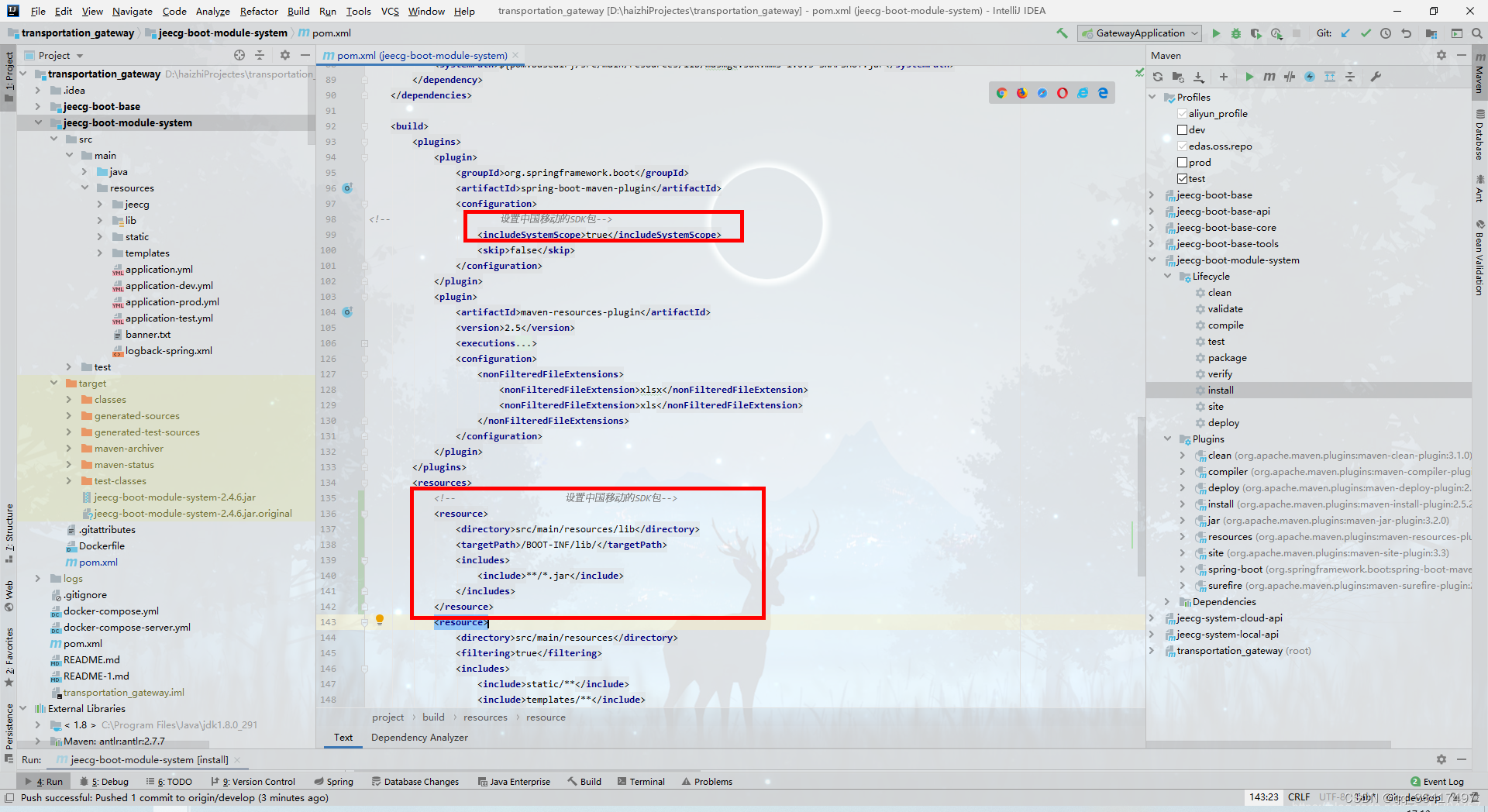Click Maven download sources icon
The height and width of the screenshot is (812, 1488).
(1199, 77)
